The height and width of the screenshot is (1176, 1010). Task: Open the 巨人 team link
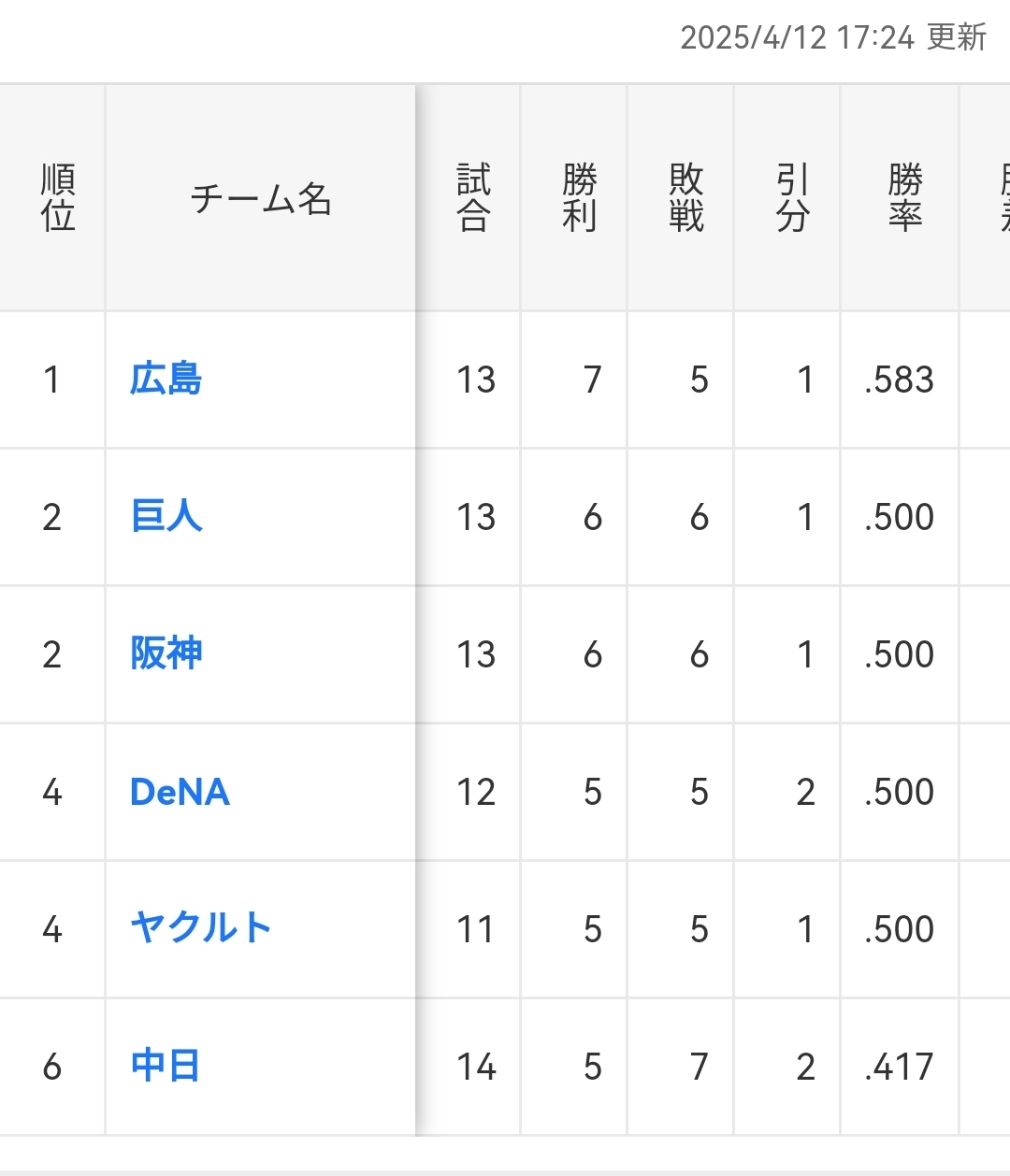[x=166, y=517]
